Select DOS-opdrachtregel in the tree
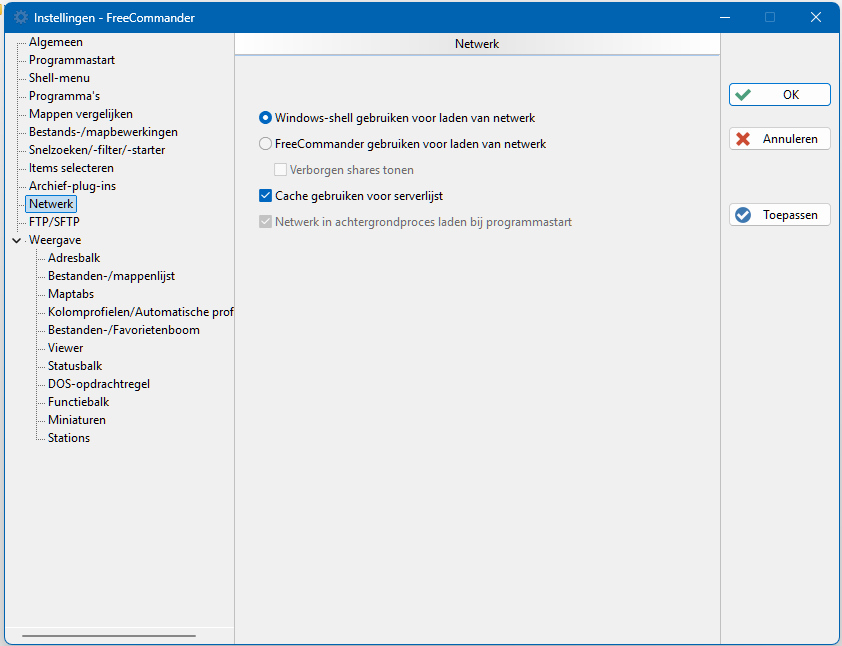This screenshot has width=842, height=646. 99,384
